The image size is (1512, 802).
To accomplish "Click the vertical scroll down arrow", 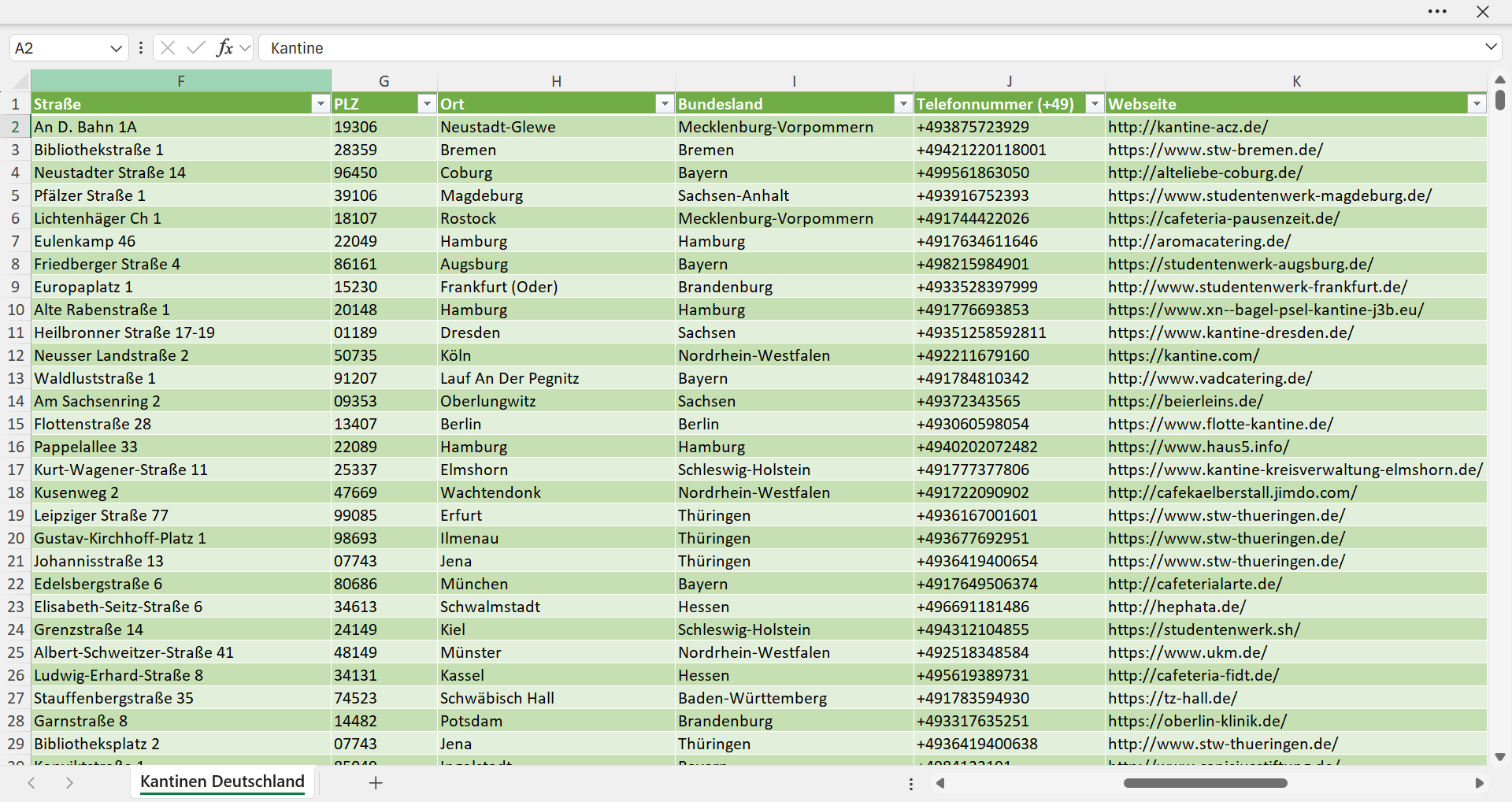I will tap(1500, 757).
